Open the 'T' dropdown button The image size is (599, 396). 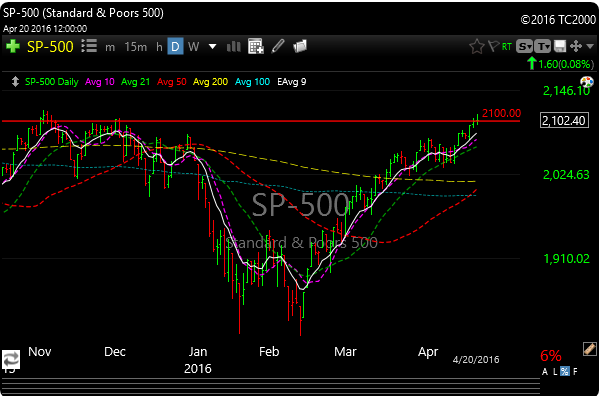click(x=542, y=46)
